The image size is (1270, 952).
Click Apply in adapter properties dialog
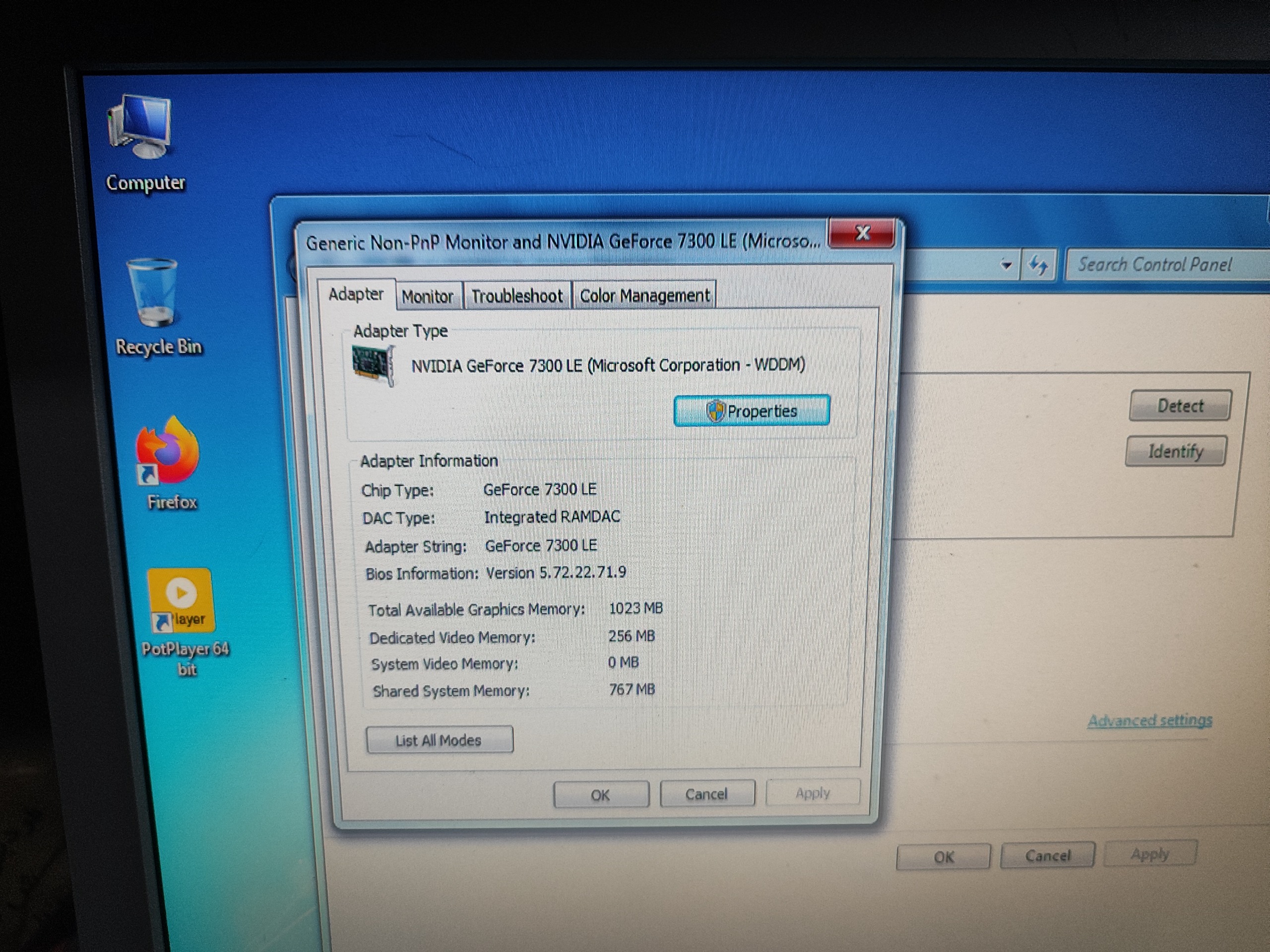[813, 793]
